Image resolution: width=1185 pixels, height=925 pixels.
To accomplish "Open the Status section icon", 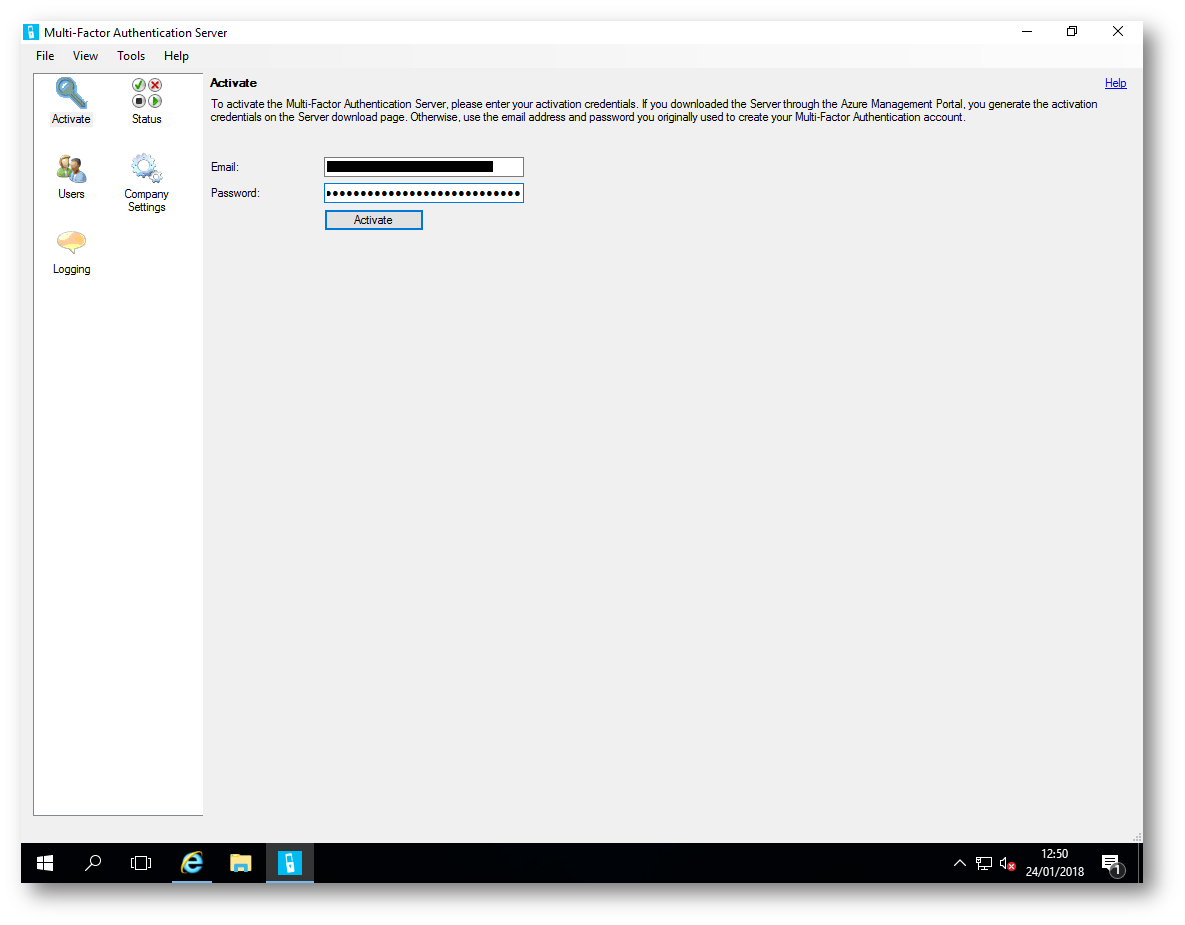I will click(147, 93).
